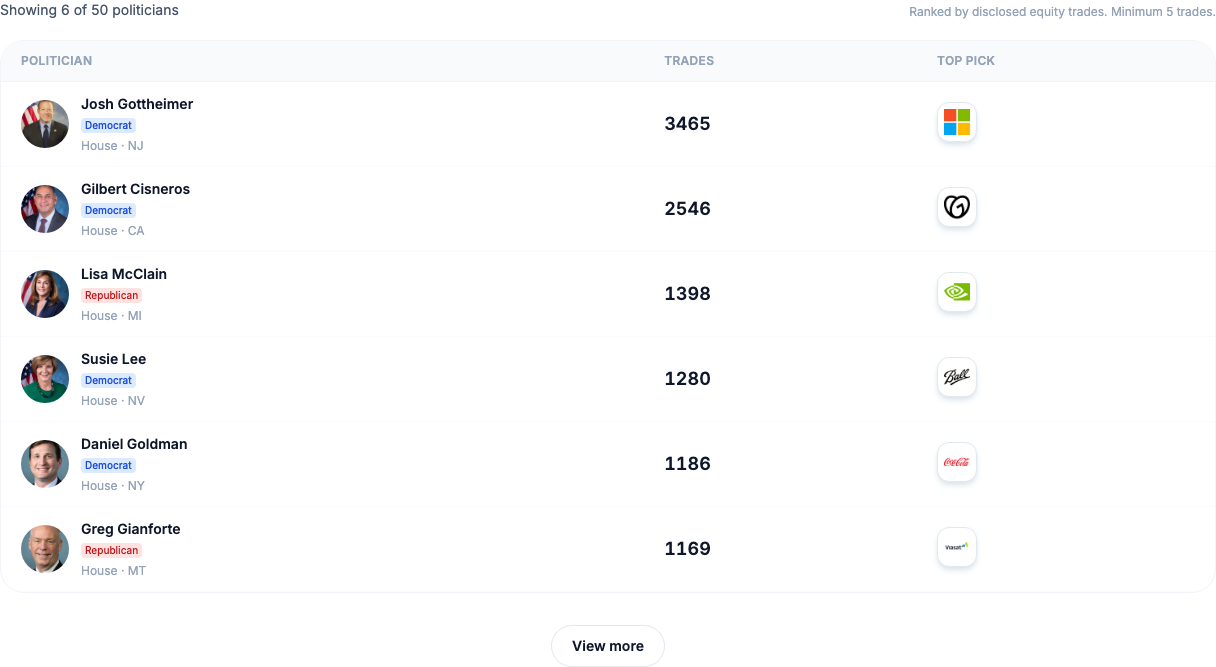Viewport: 1216px width, 667px height.
Task: Click Daniel Goldman's avatar image
Action: (45, 464)
